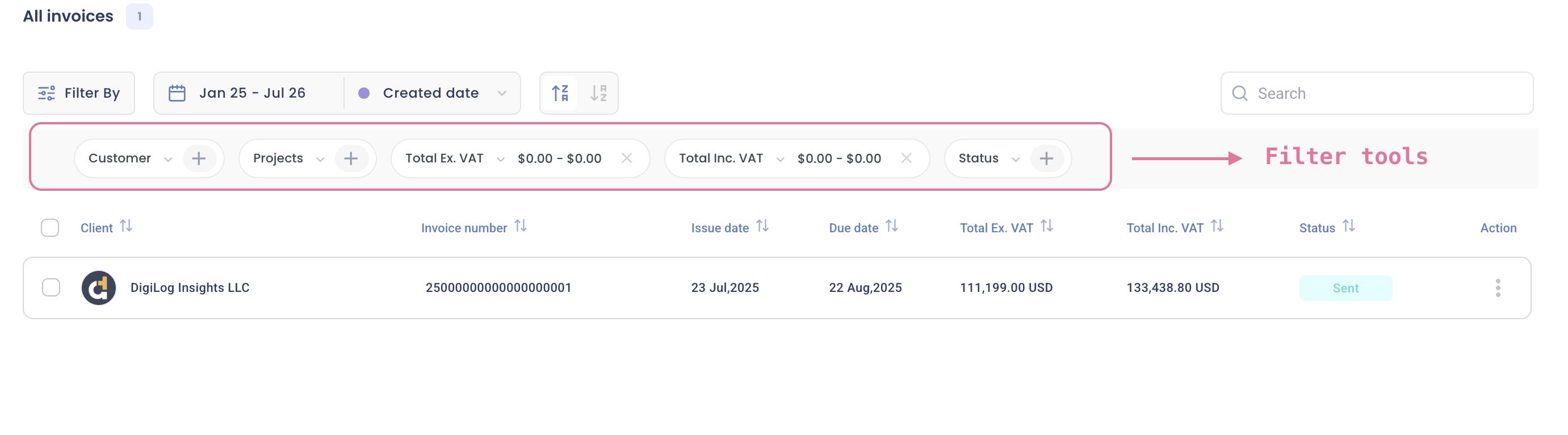Open the calendar date range picker
The height and width of the screenshot is (435, 1568).
[177, 93]
